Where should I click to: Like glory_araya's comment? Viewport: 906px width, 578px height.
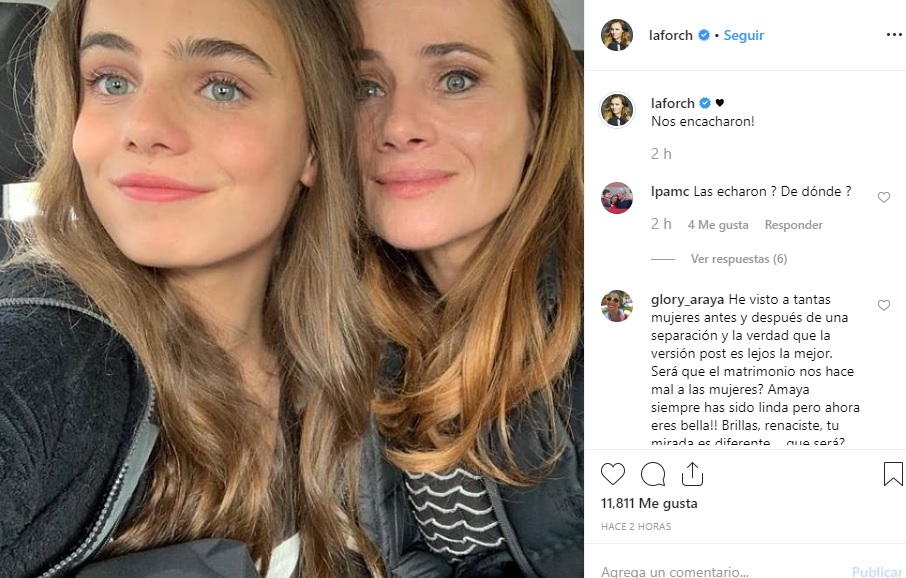883,305
